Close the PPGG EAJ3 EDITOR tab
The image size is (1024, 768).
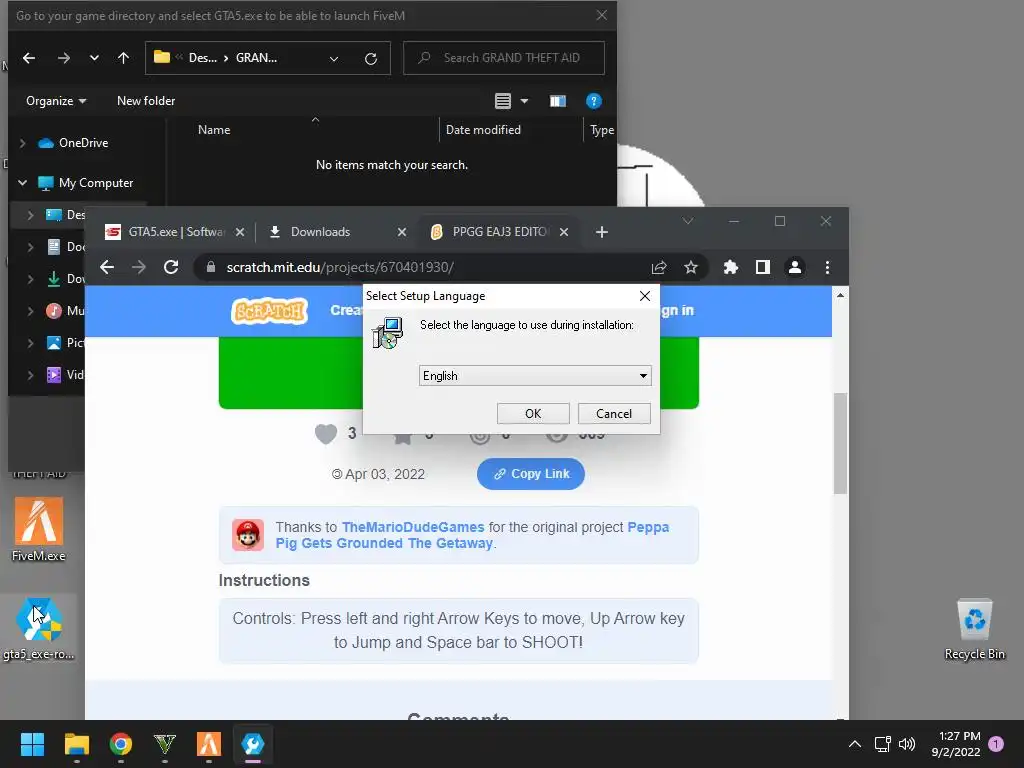point(564,232)
